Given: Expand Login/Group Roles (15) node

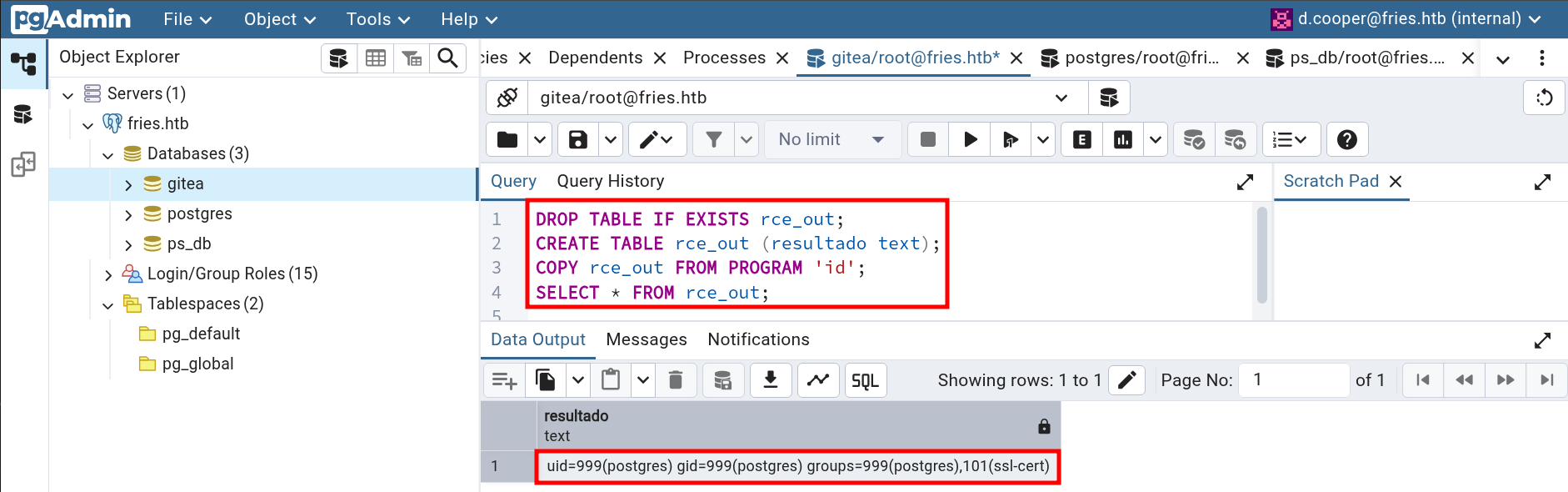Looking at the screenshot, I should pos(108,274).
